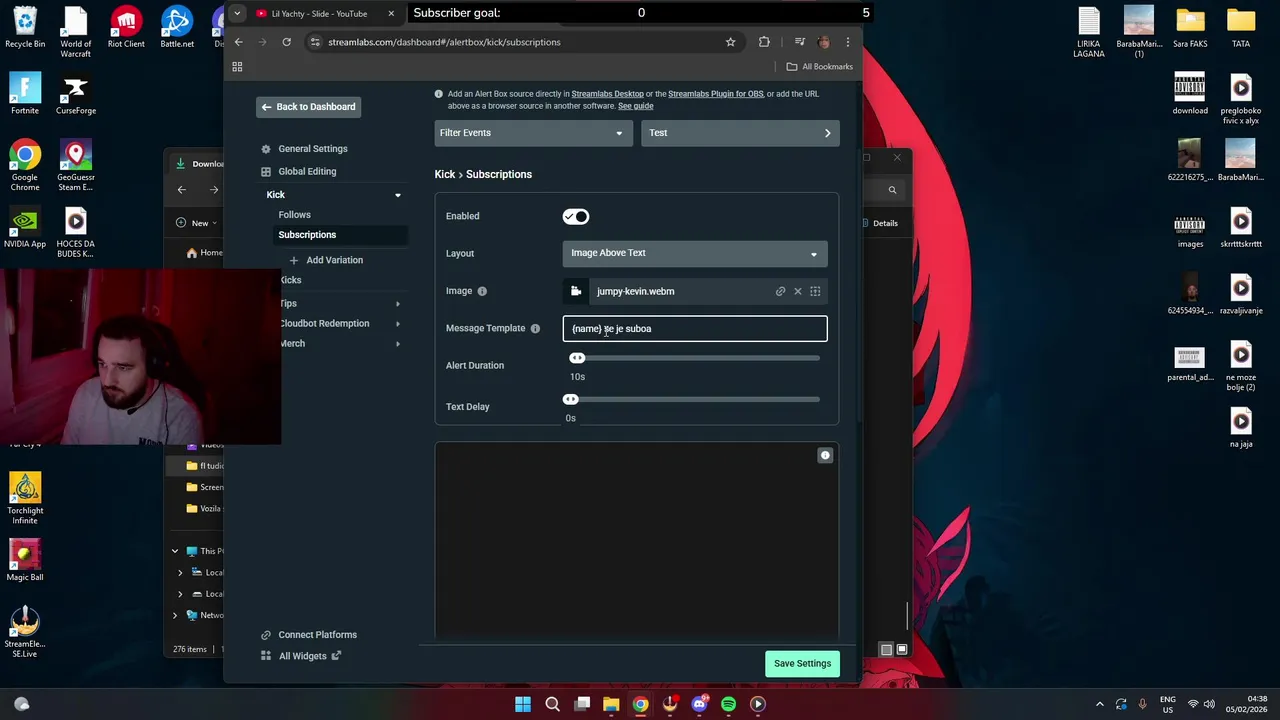View site information icon in address bar
Viewport: 1280px width, 720px height.
315,42
